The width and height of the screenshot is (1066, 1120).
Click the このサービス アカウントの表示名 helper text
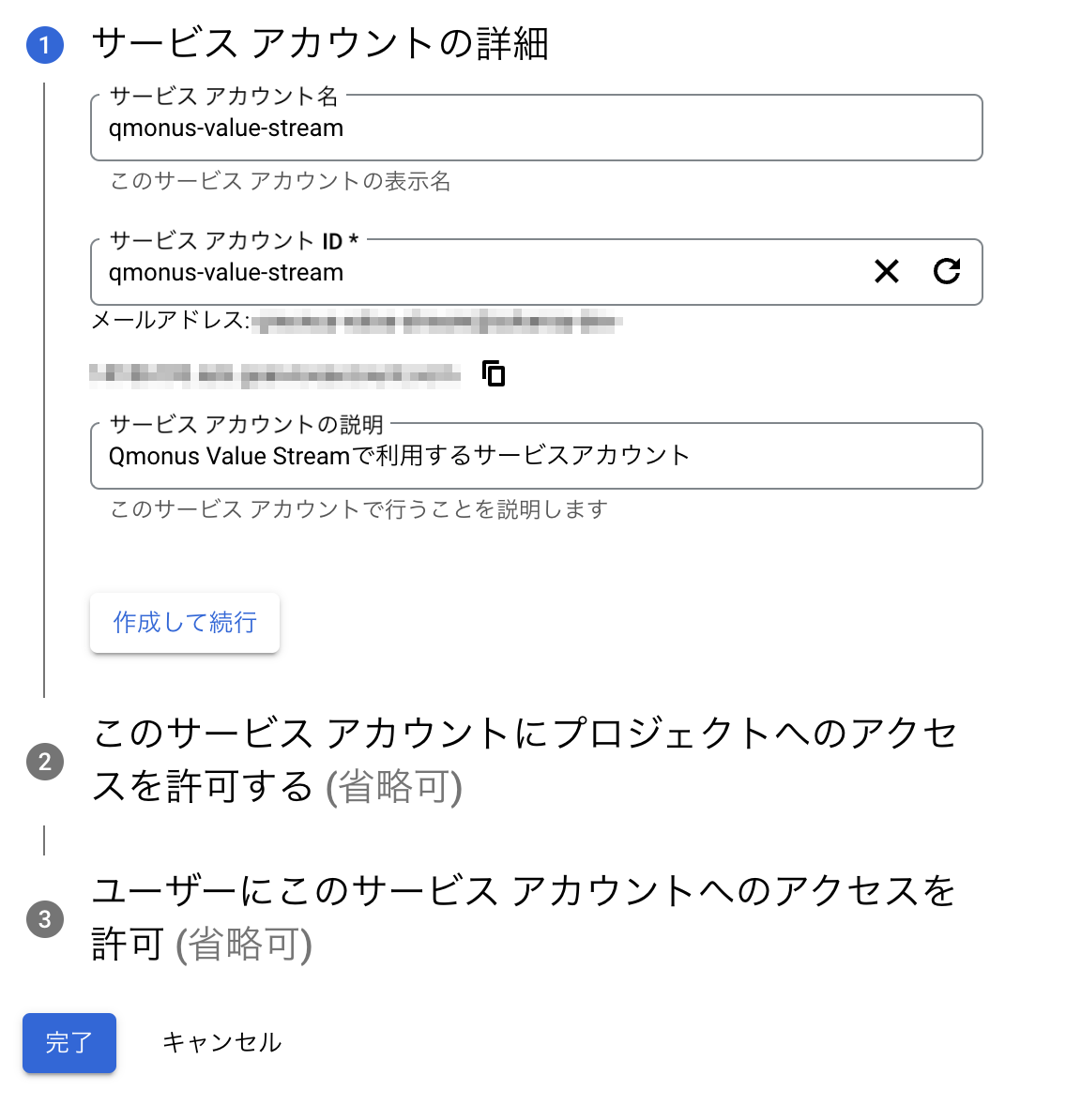[x=280, y=181]
